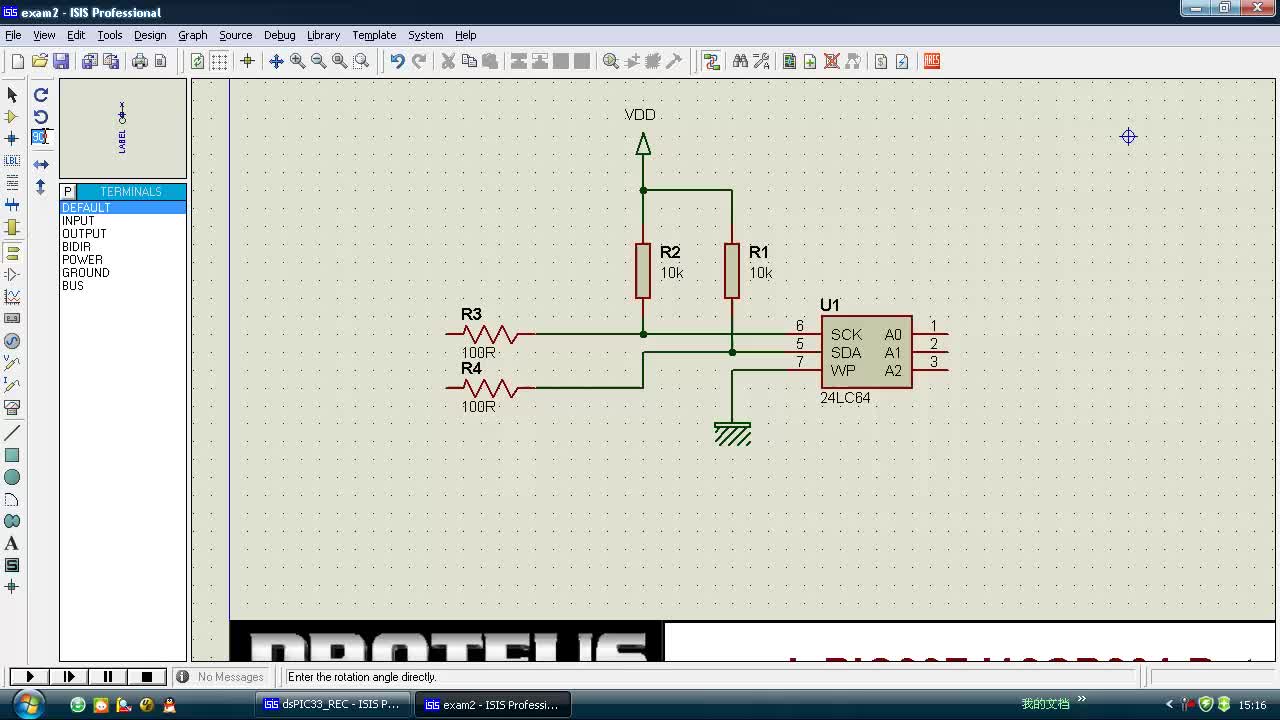The height and width of the screenshot is (720, 1280).
Task: Zoom out of the schematic
Action: pos(318,61)
